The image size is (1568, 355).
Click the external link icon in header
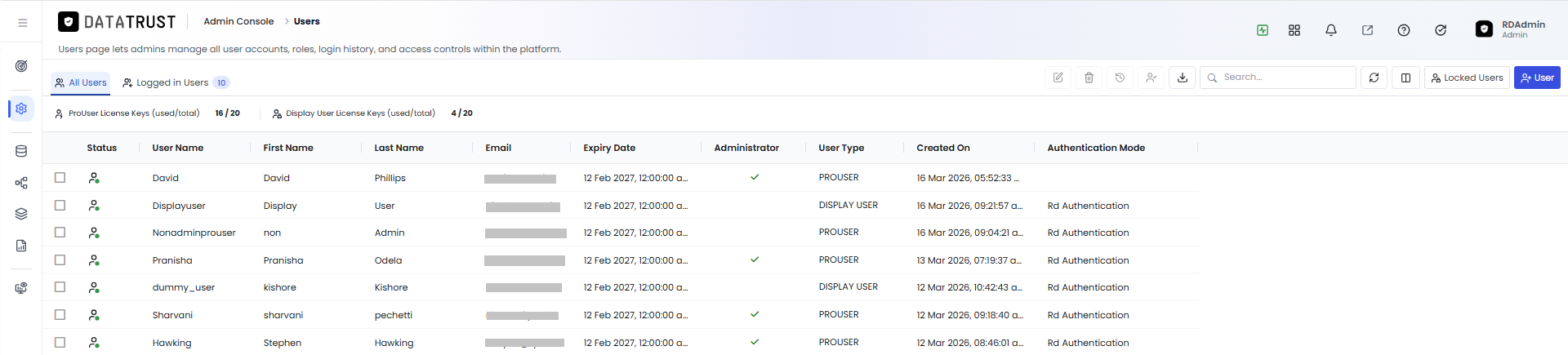1367,30
